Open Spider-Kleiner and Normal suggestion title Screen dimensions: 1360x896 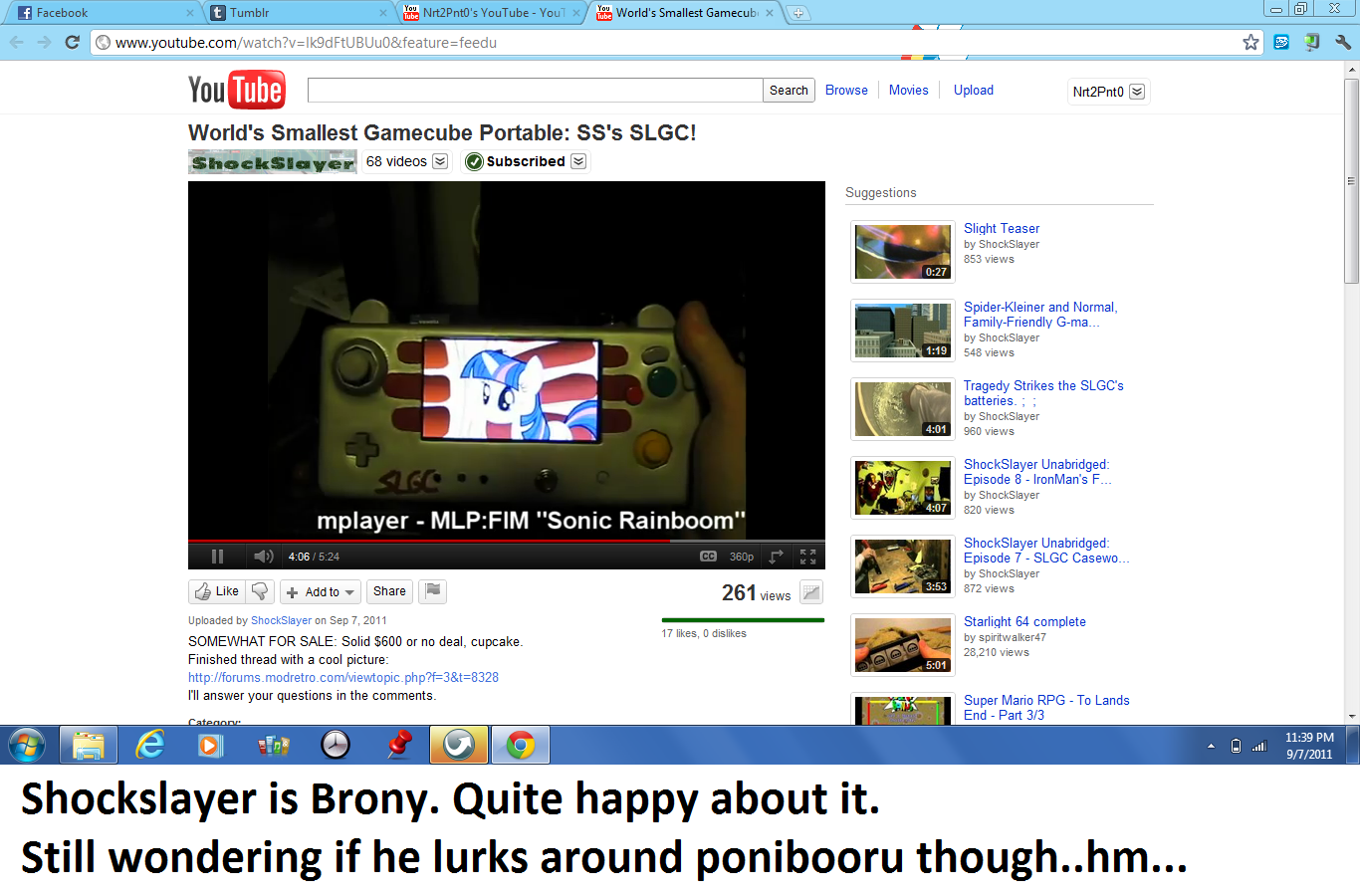(x=1040, y=315)
